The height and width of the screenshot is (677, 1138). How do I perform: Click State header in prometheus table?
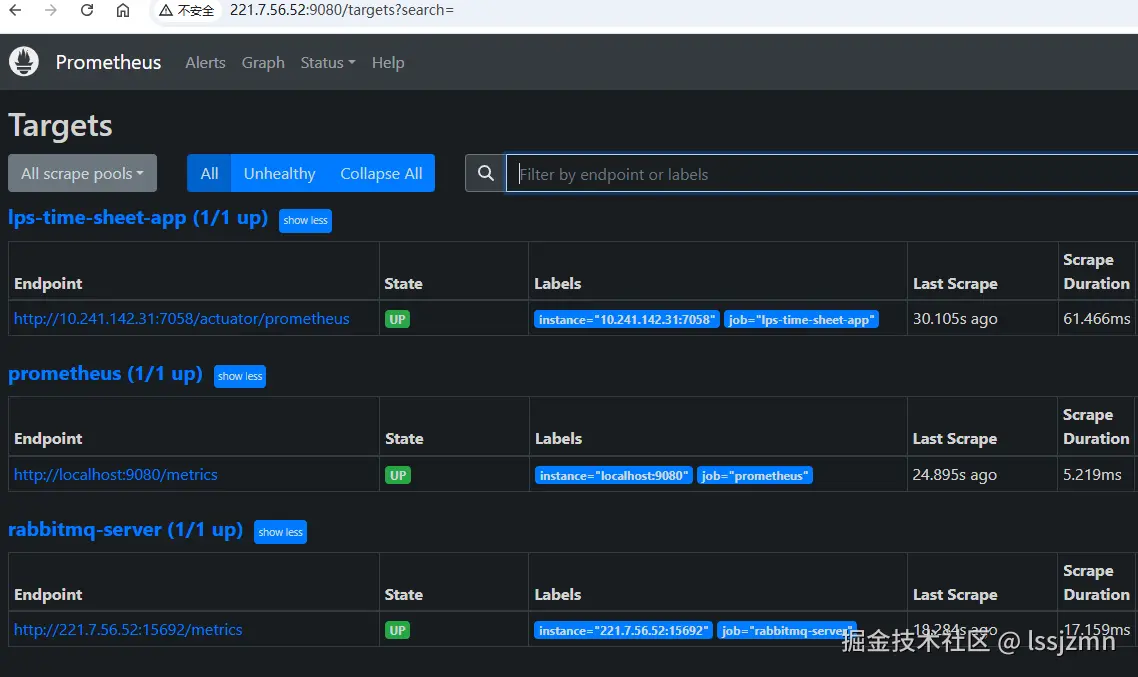tap(404, 439)
